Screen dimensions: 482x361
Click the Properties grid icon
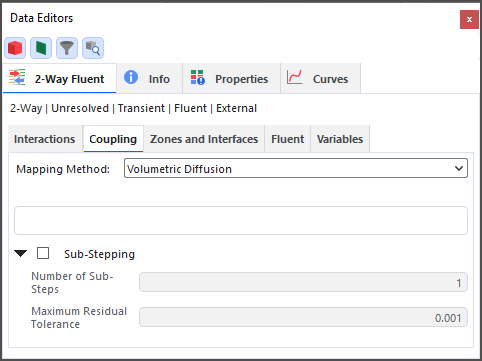tap(198, 77)
